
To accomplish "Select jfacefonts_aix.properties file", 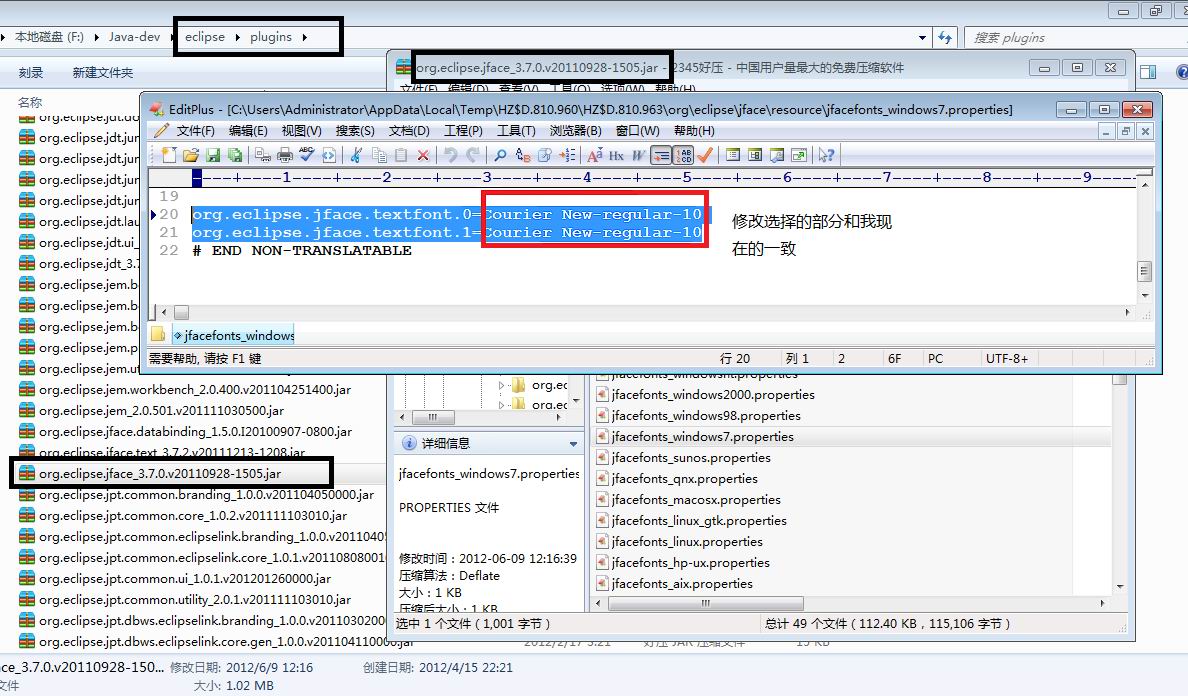I will 682,584.
